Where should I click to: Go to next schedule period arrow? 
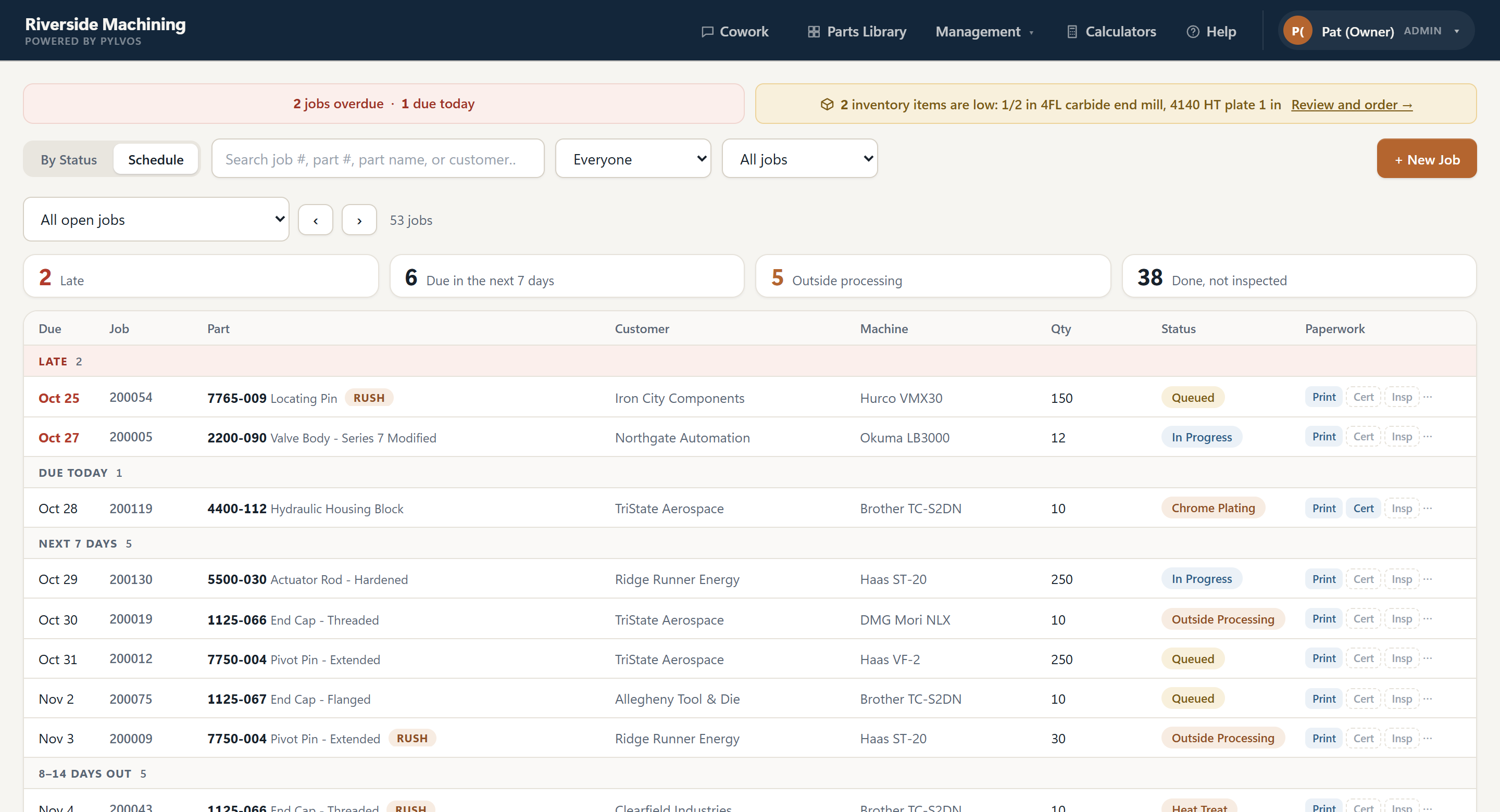point(359,220)
